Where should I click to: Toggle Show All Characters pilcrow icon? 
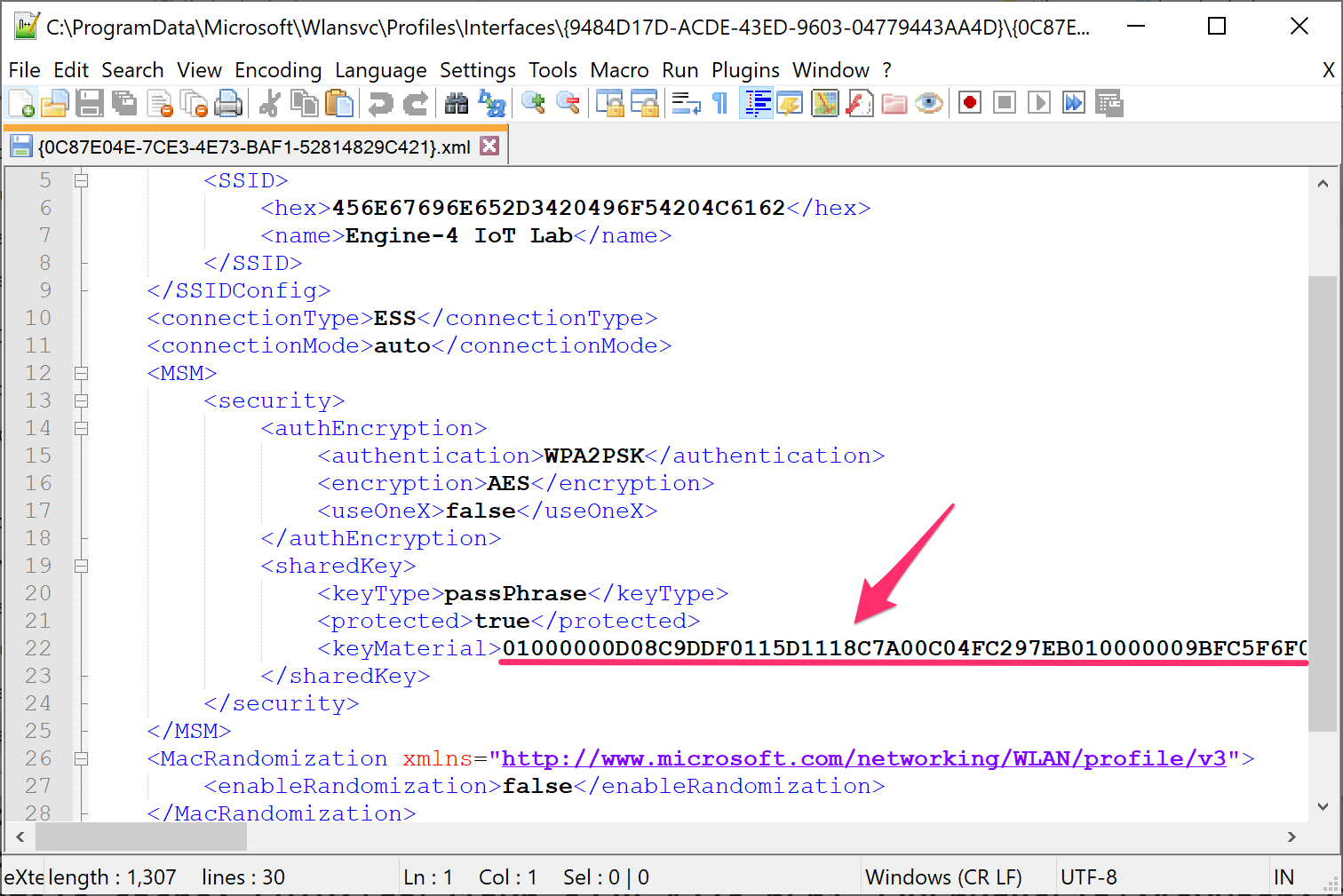(x=720, y=104)
